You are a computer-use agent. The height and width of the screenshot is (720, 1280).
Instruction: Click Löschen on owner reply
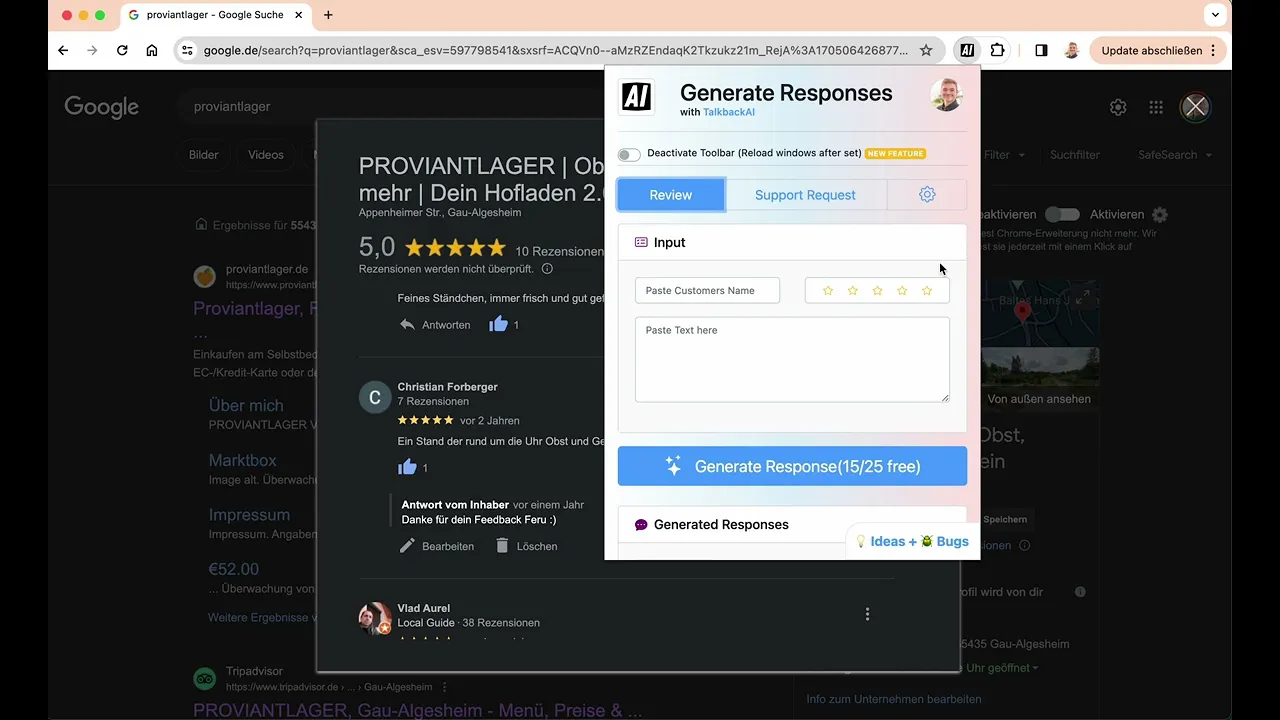tap(526, 546)
